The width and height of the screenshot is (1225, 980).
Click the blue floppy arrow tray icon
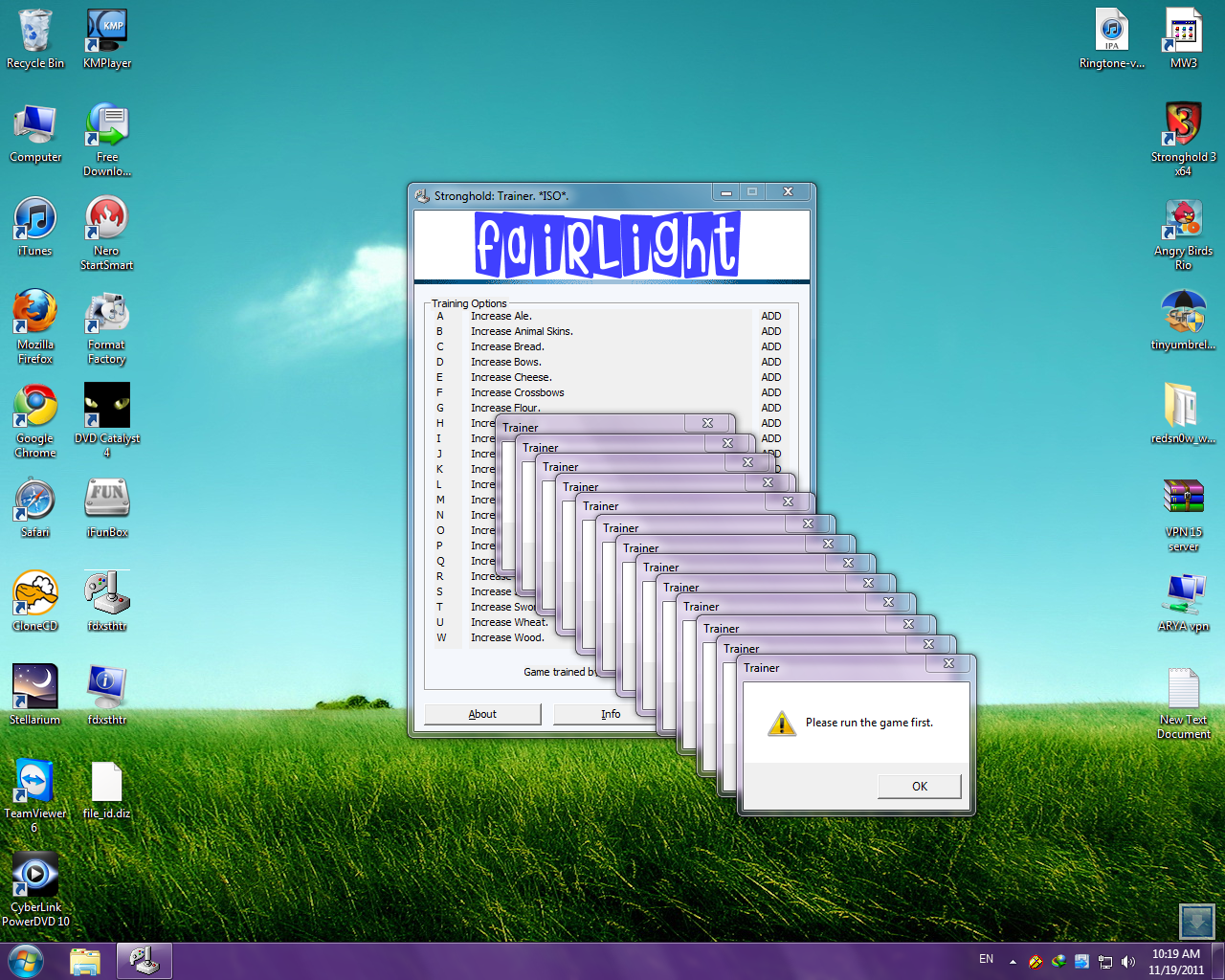pos(1081,962)
